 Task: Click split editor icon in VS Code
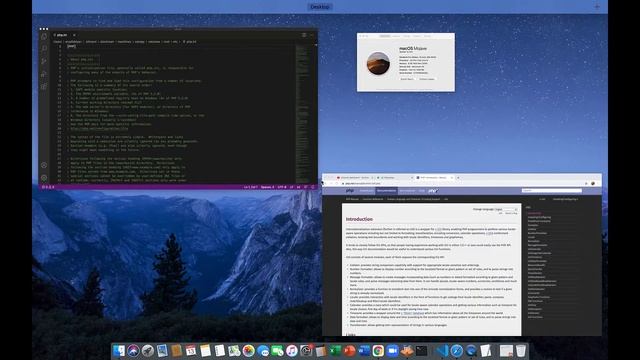[x=304, y=35]
